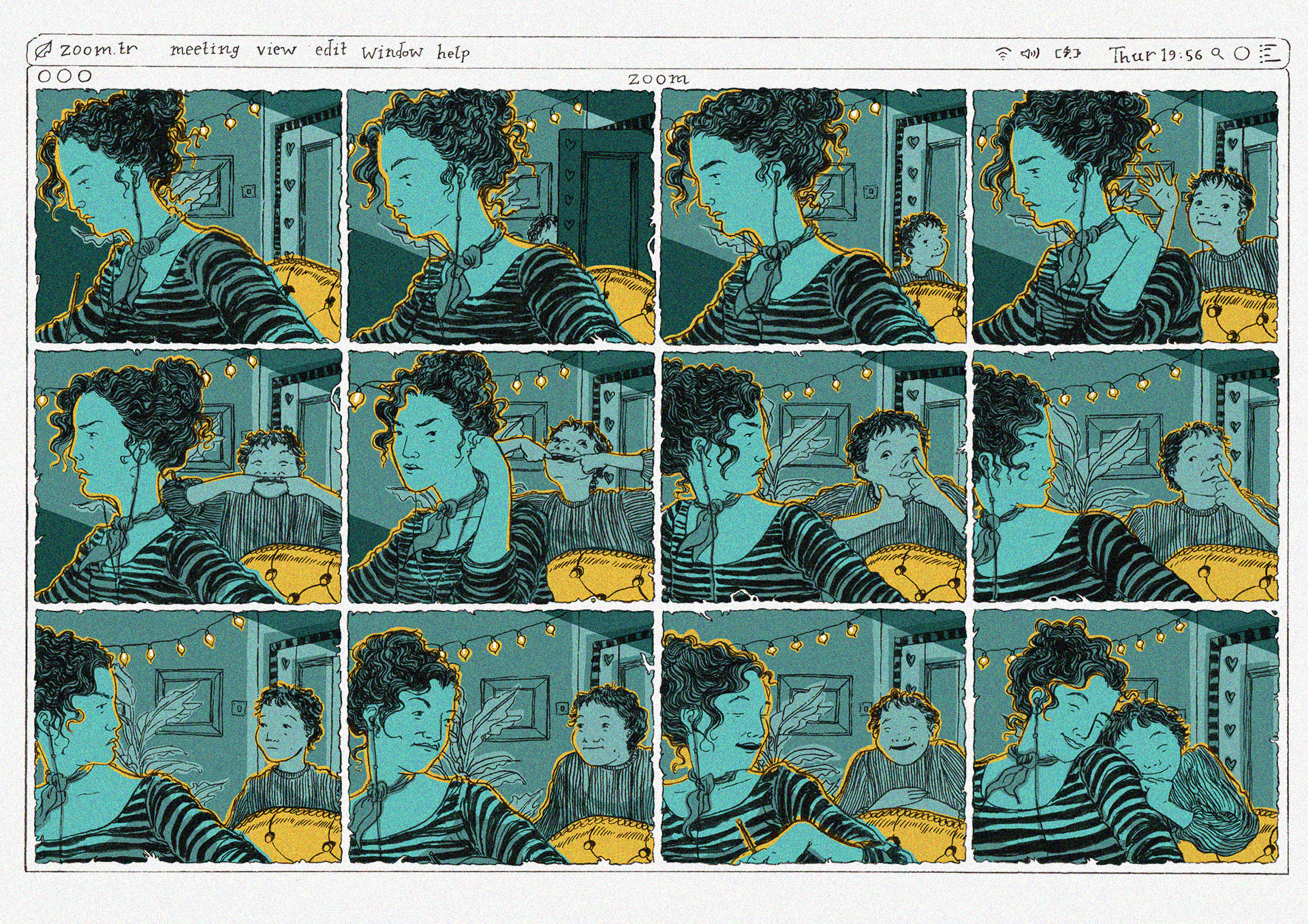Click the battery charging icon
1308x924 pixels.
[x=1068, y=53]
